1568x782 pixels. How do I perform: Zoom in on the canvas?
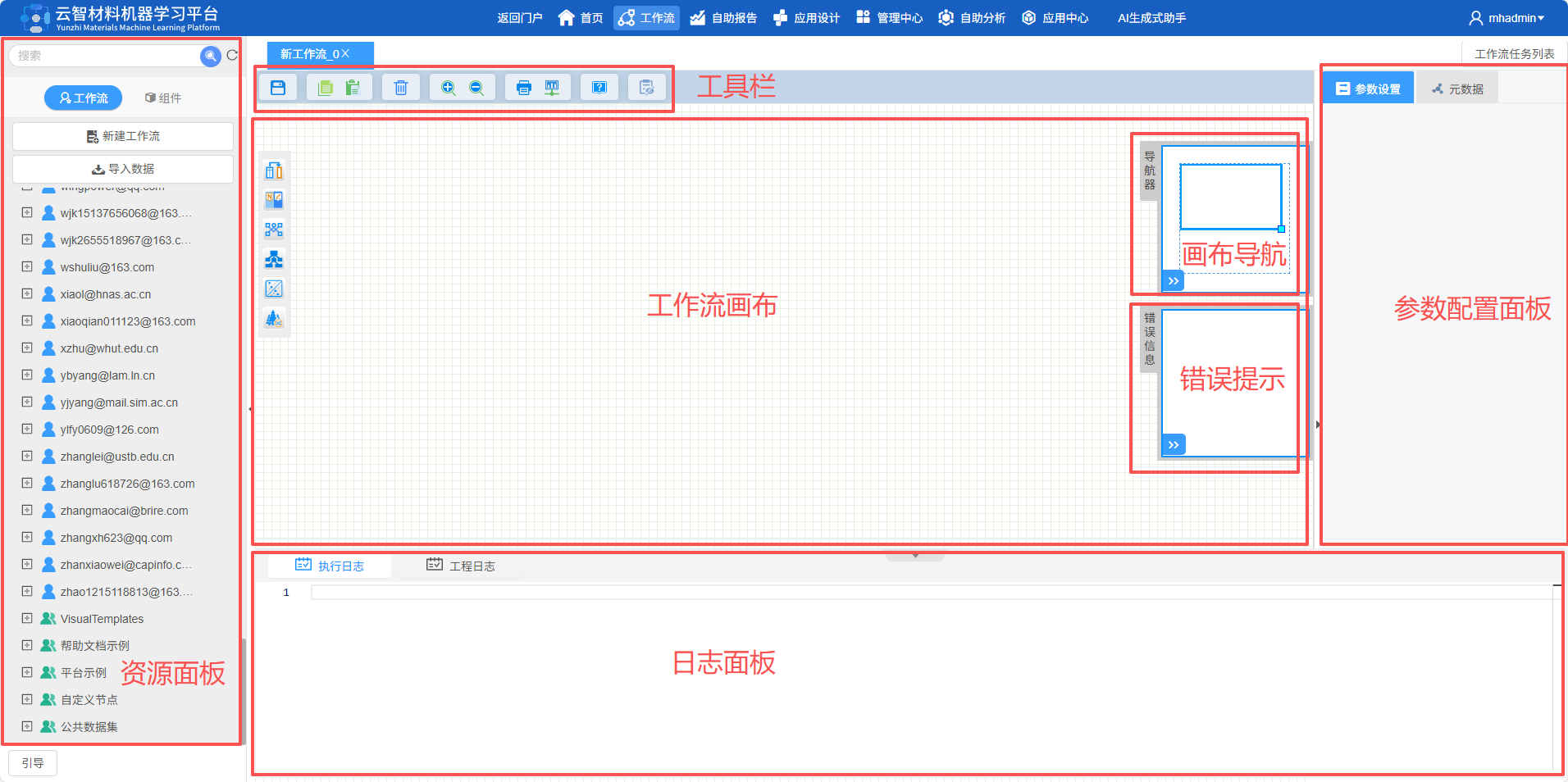(x=448, y=87)
